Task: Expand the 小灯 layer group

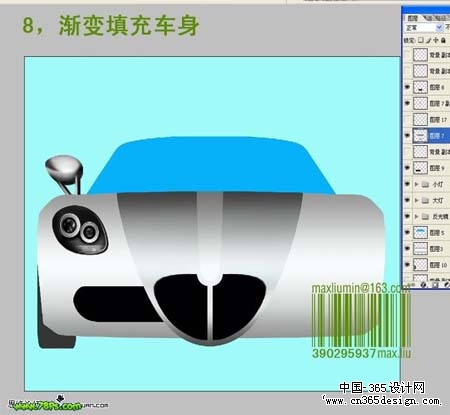Action: click(x=416, y=184)
